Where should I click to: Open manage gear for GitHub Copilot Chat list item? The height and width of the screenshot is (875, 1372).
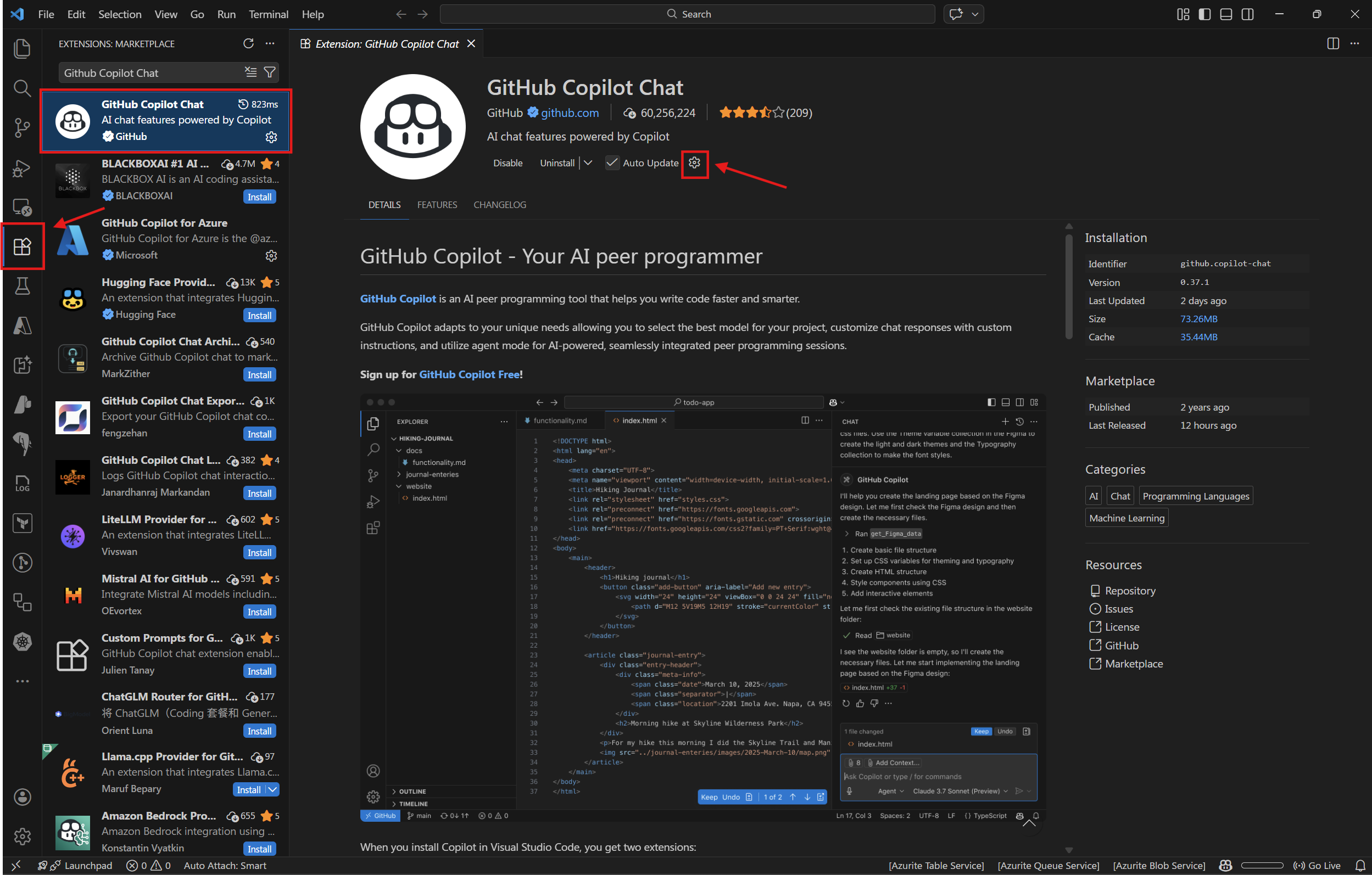point(271,137)
